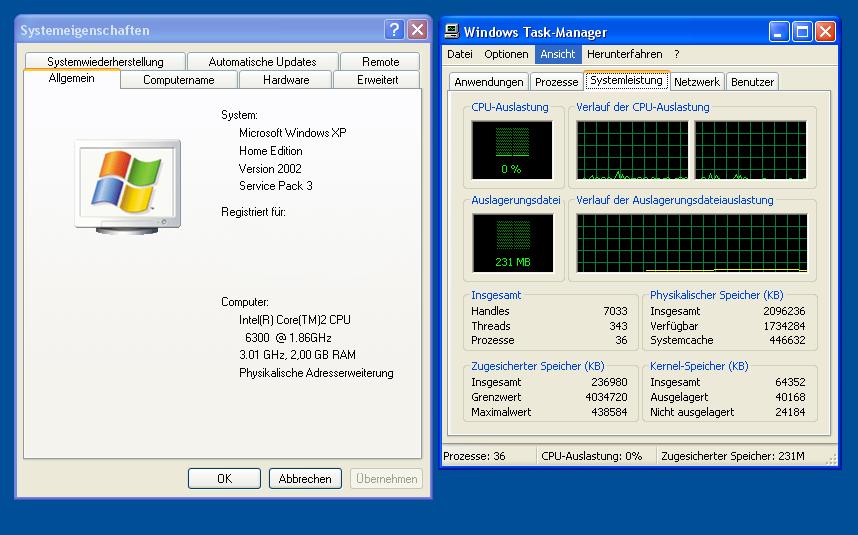Click the Threads value 343
858x535 pixels.
[x=618, y=325]
